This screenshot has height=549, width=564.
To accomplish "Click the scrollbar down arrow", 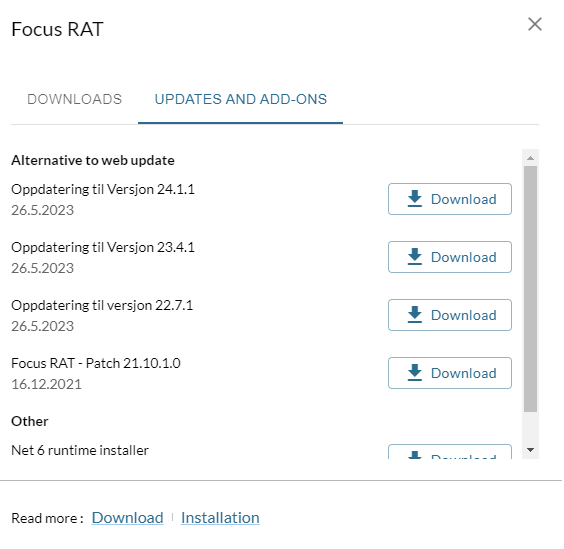I will tap(530, 450).
